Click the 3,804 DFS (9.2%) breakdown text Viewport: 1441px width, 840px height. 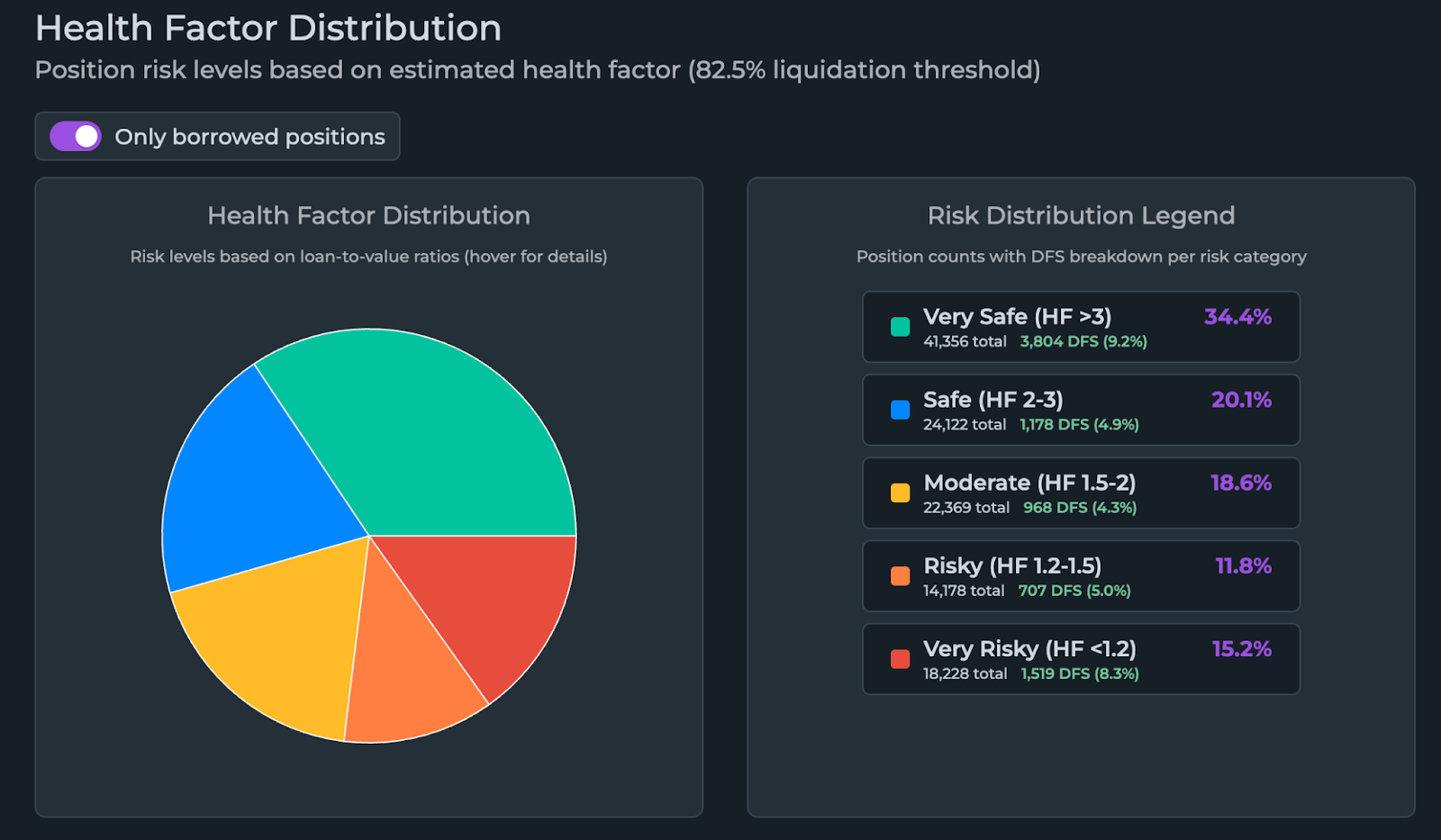tap(1083, 341)
